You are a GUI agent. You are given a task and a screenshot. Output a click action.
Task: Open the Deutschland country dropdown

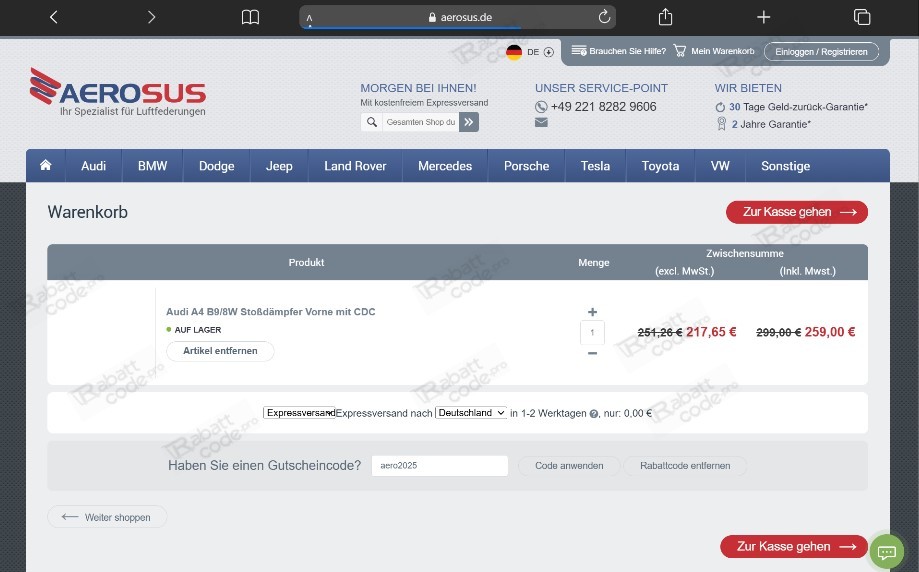click(x=471, y=413)
